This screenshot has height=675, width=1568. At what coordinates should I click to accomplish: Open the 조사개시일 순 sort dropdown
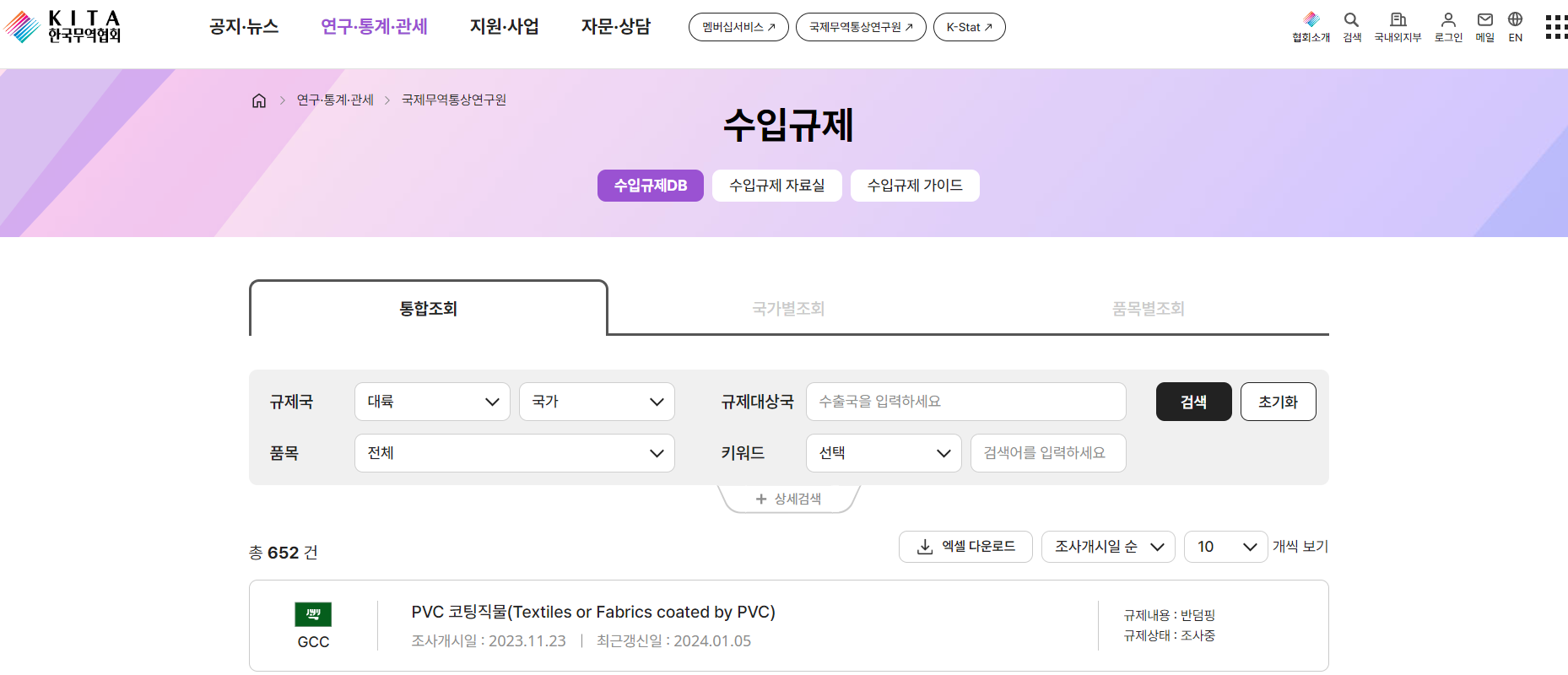1108,547
